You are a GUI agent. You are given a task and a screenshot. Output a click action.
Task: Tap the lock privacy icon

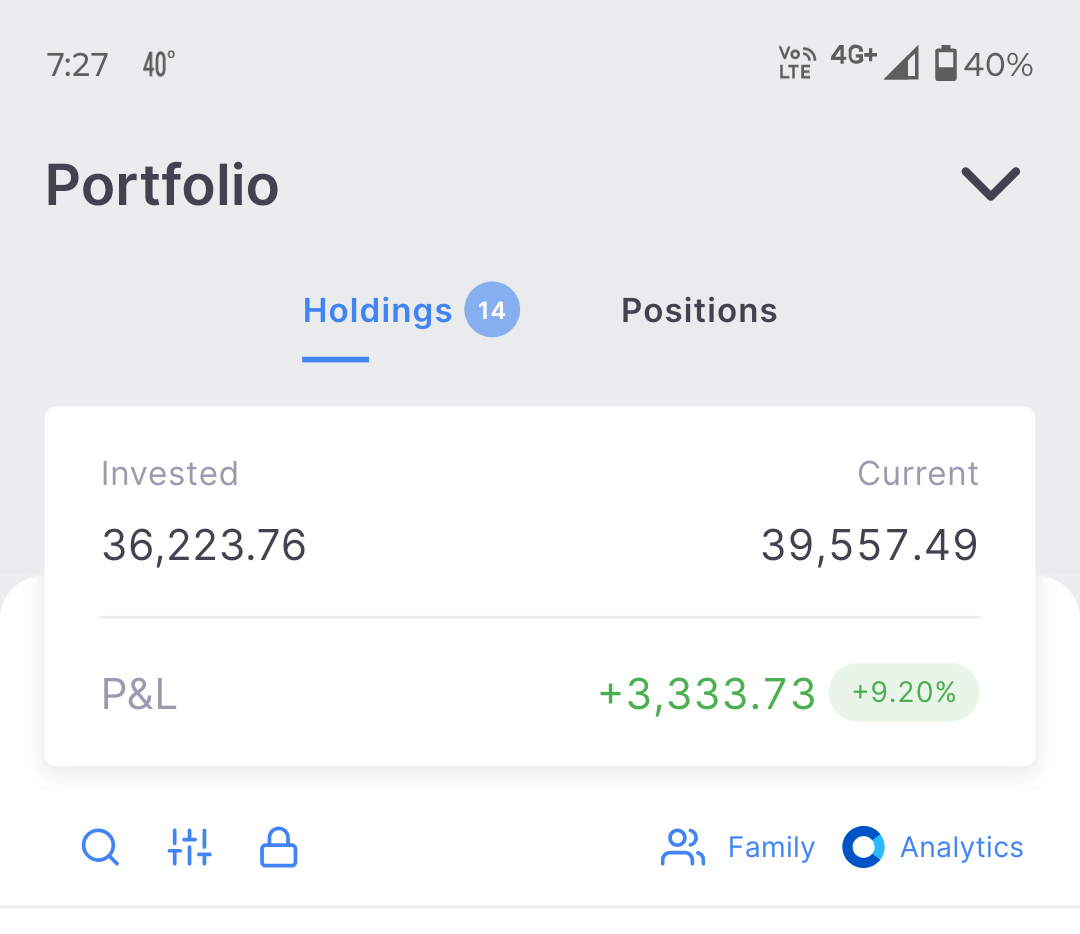[x=278, y=847]
